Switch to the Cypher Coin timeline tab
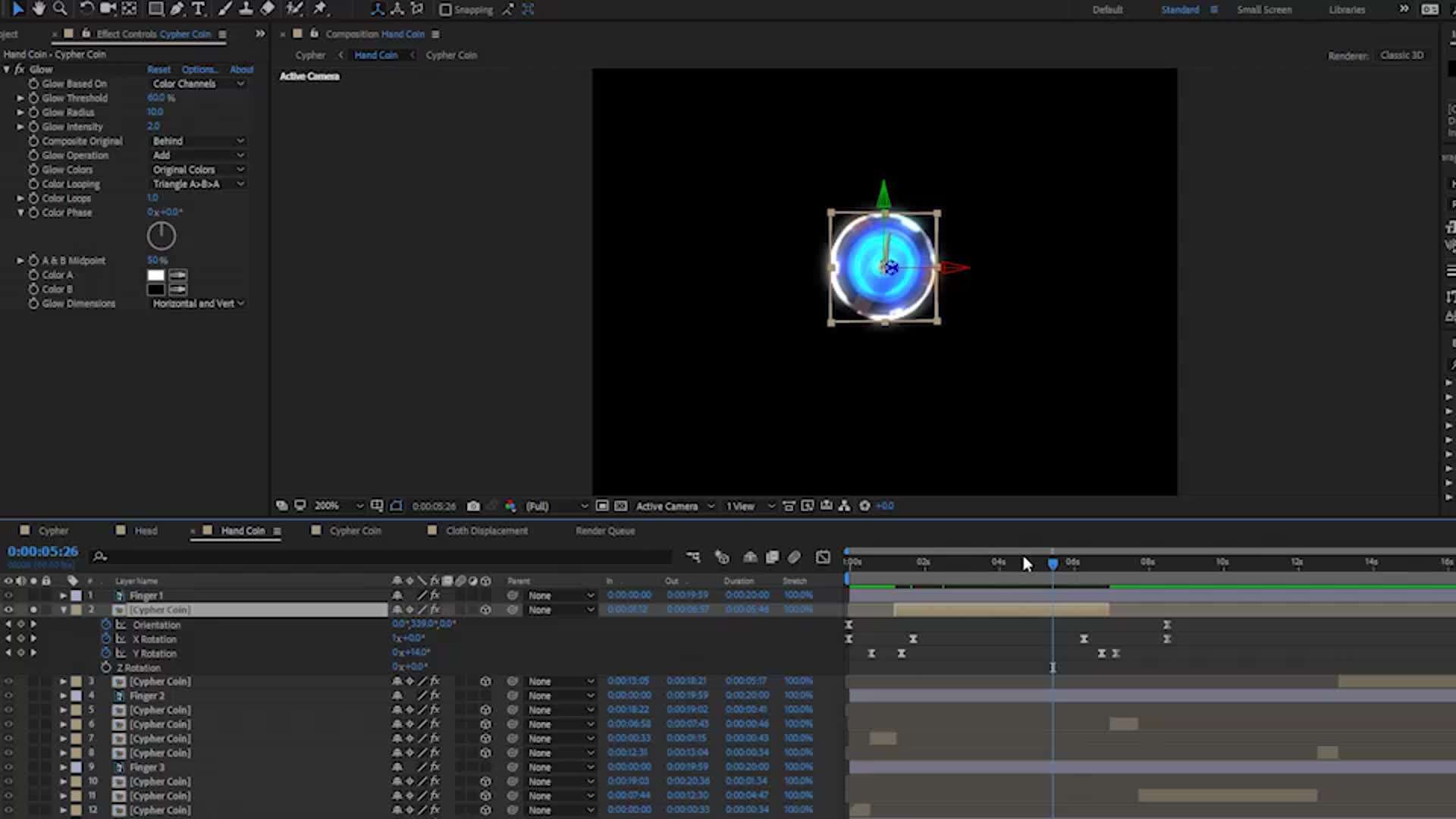1456x819 pixels. tap(355, 531)
